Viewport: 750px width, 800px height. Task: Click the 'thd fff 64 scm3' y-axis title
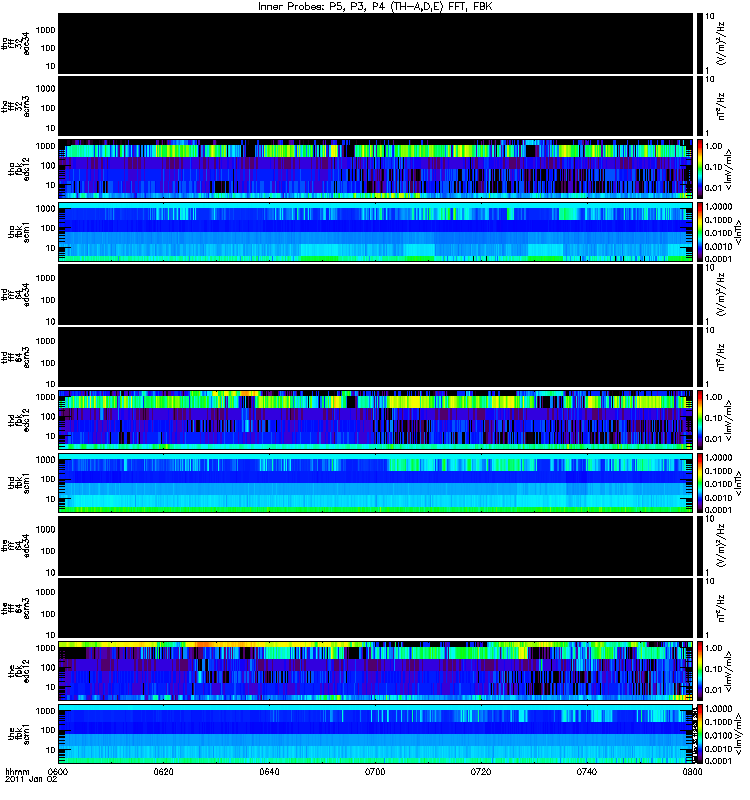pyautogui.click(x=16, y=357)
